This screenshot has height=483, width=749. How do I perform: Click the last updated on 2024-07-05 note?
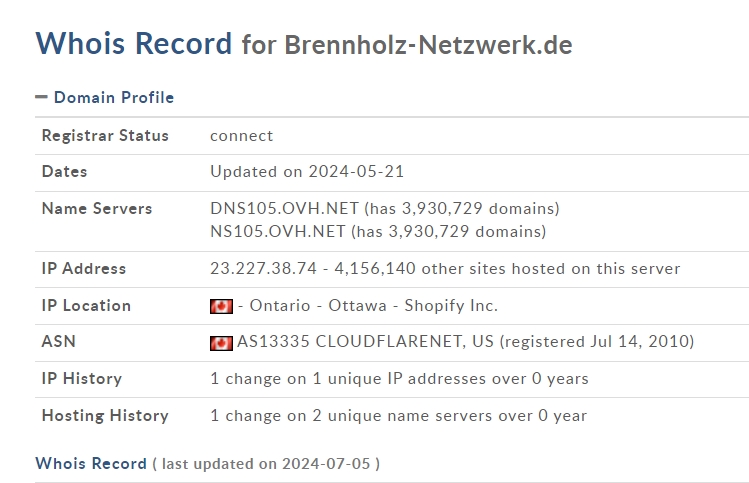[266, 464]
